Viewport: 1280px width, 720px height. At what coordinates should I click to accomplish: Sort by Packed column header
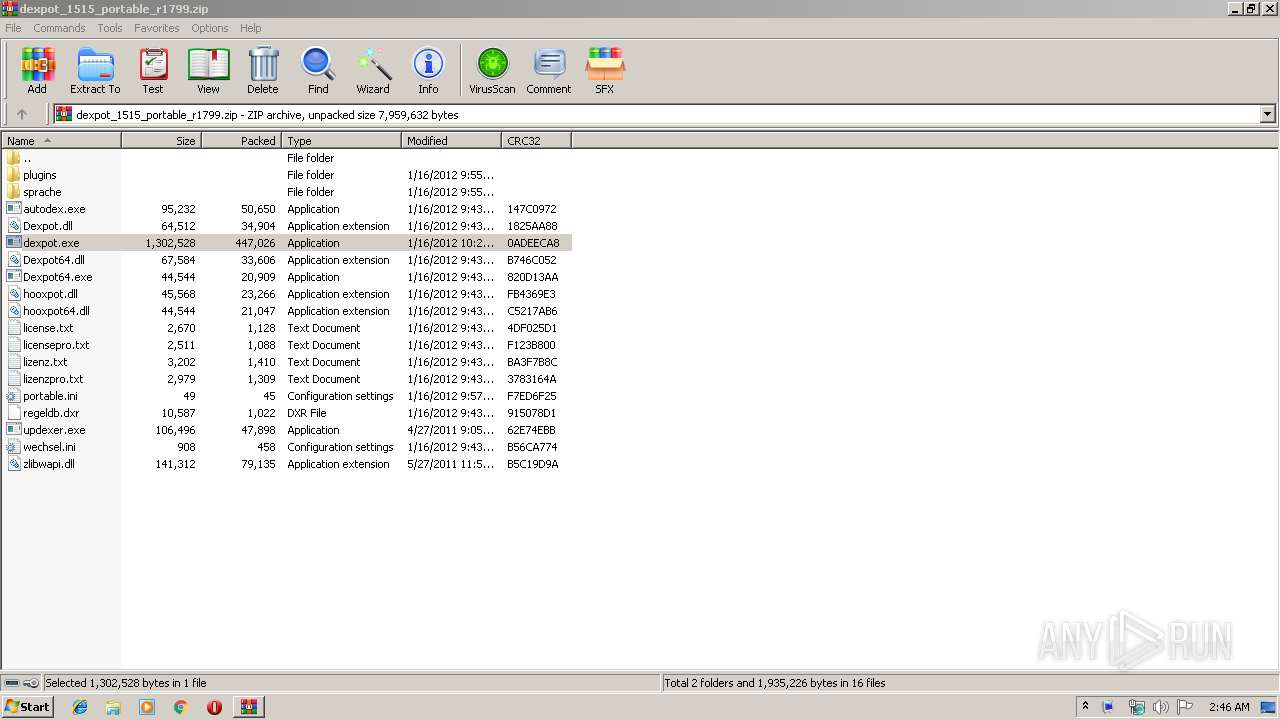tap(242, 141)
